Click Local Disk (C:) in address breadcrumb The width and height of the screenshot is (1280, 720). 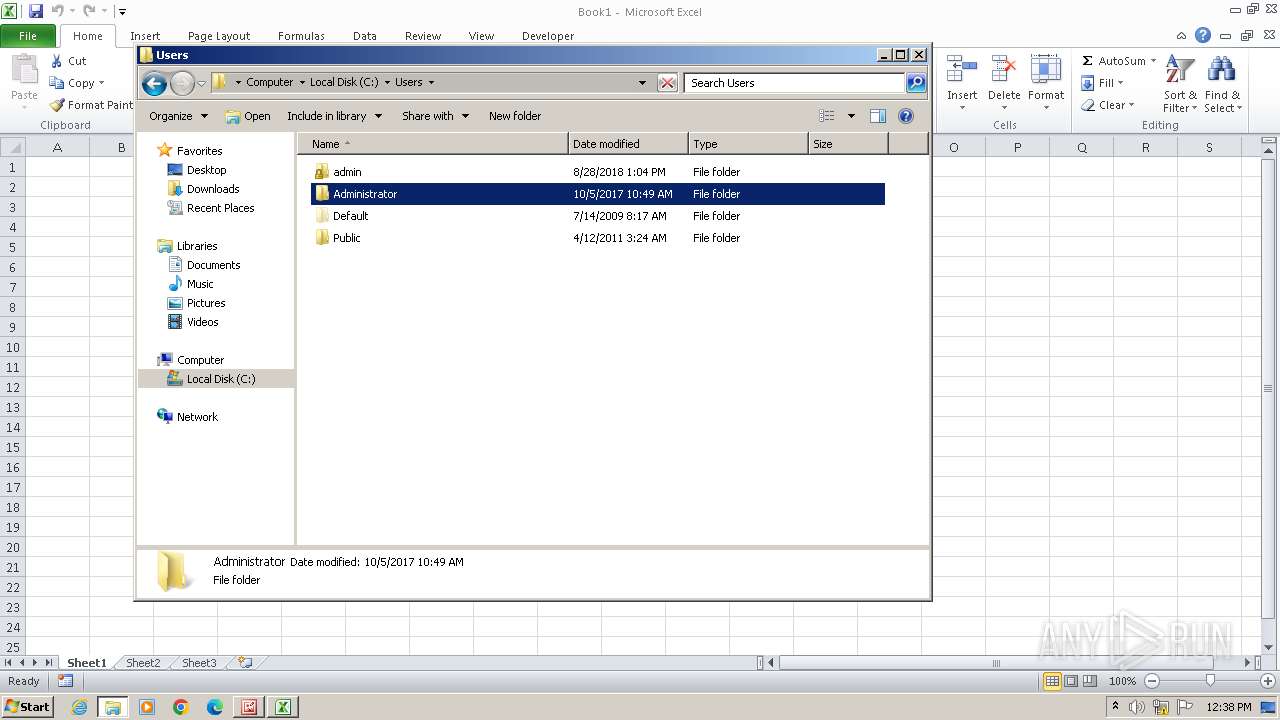(344, 83)
